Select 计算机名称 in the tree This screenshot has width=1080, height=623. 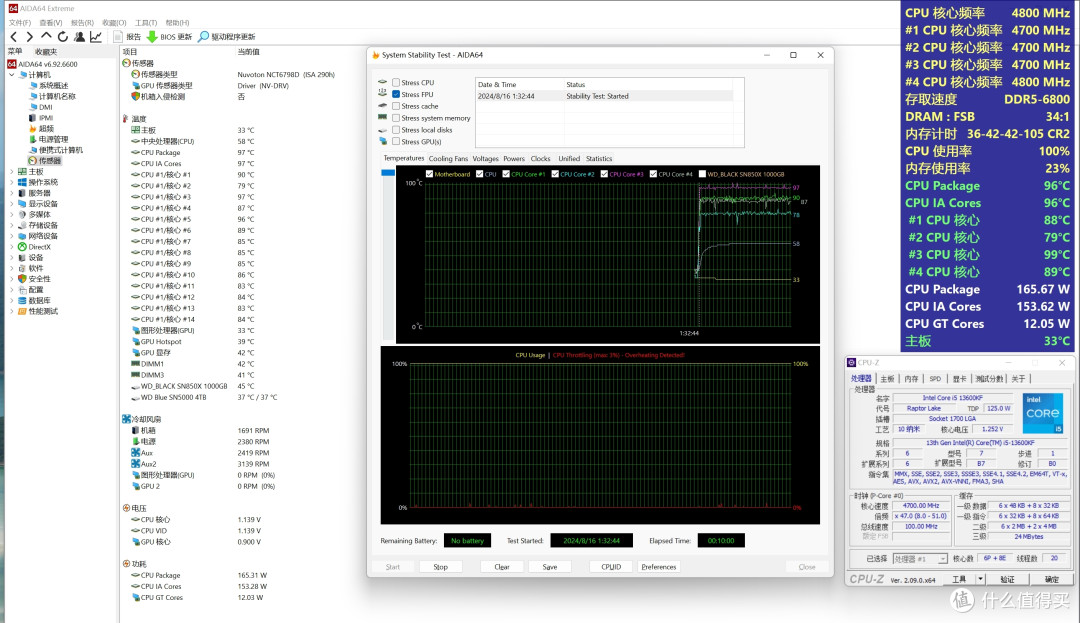(x=52, y=96)
